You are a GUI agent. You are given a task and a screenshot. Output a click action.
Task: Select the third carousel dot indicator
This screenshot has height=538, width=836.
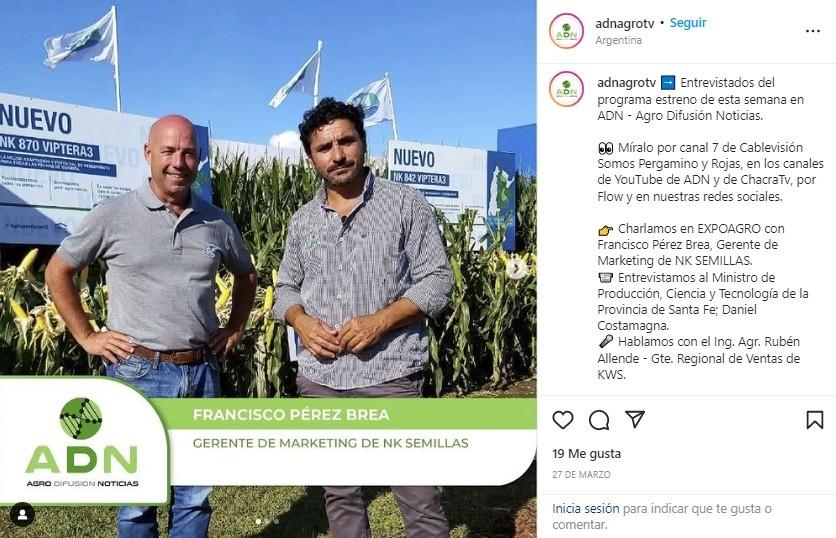coord(276,521)
